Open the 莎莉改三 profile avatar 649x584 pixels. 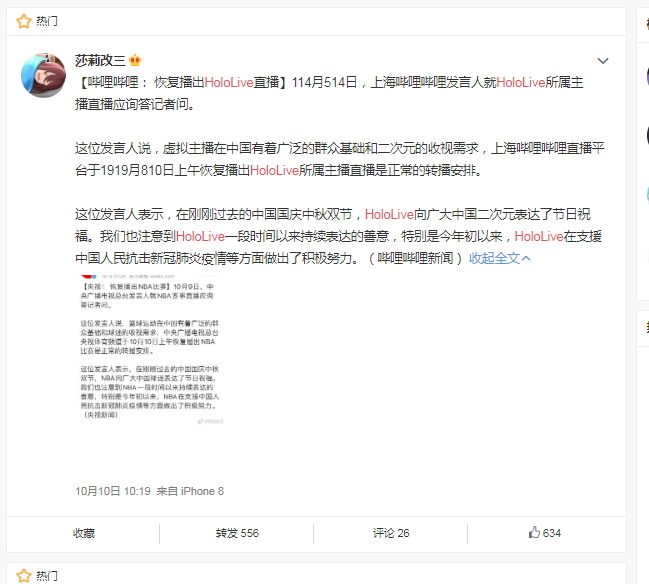coord(43,75)
